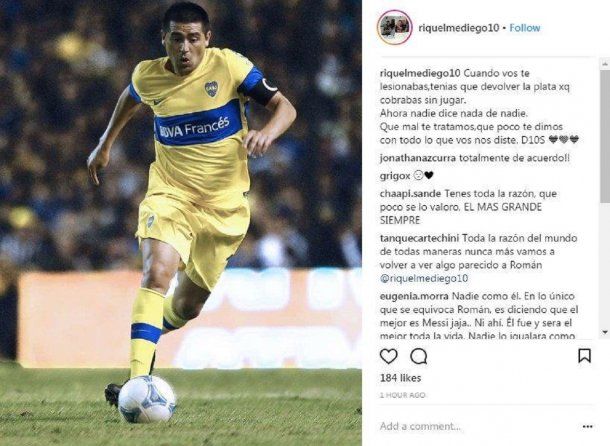Like the post with the heart icon
The width and height of the screenshot is (610, 446).
coord(388,356)
